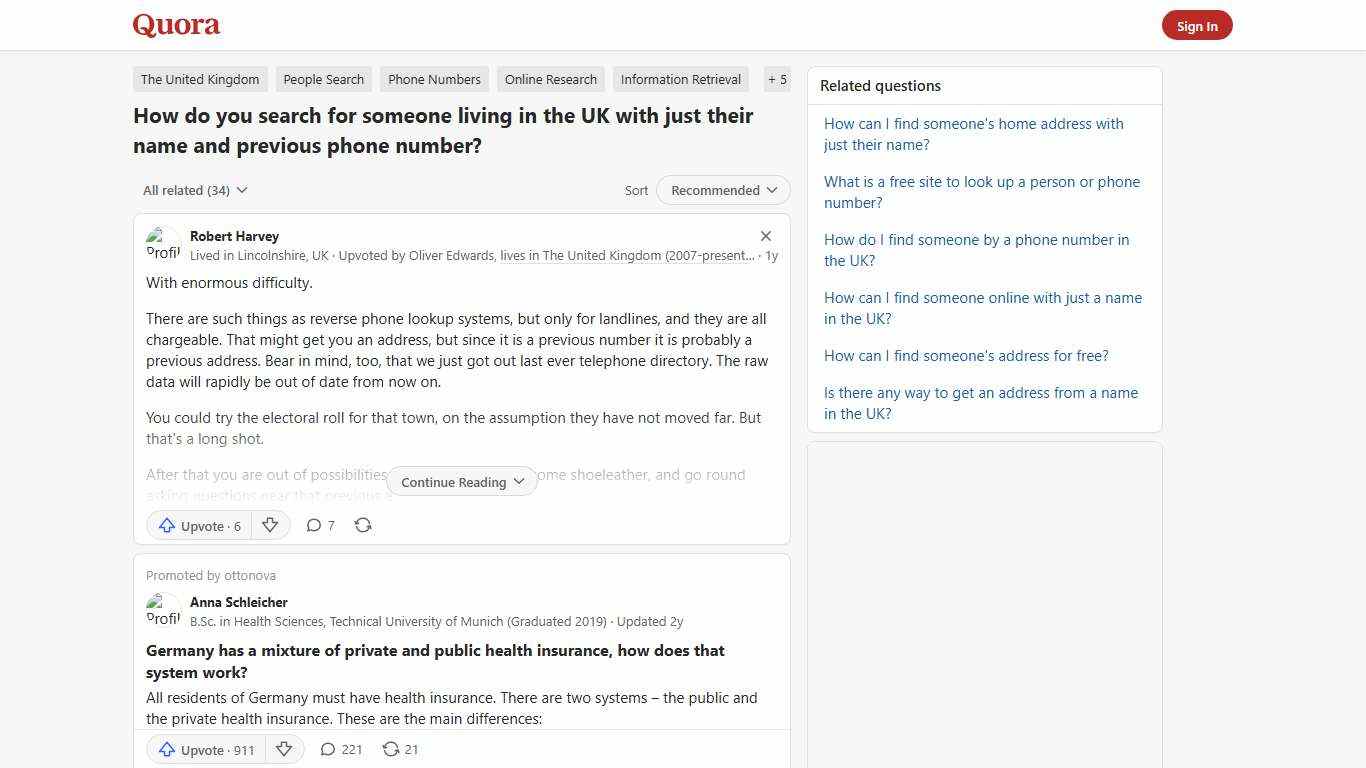Open the Phone Numbers topic
The image size is (1366, 768).
434,79
